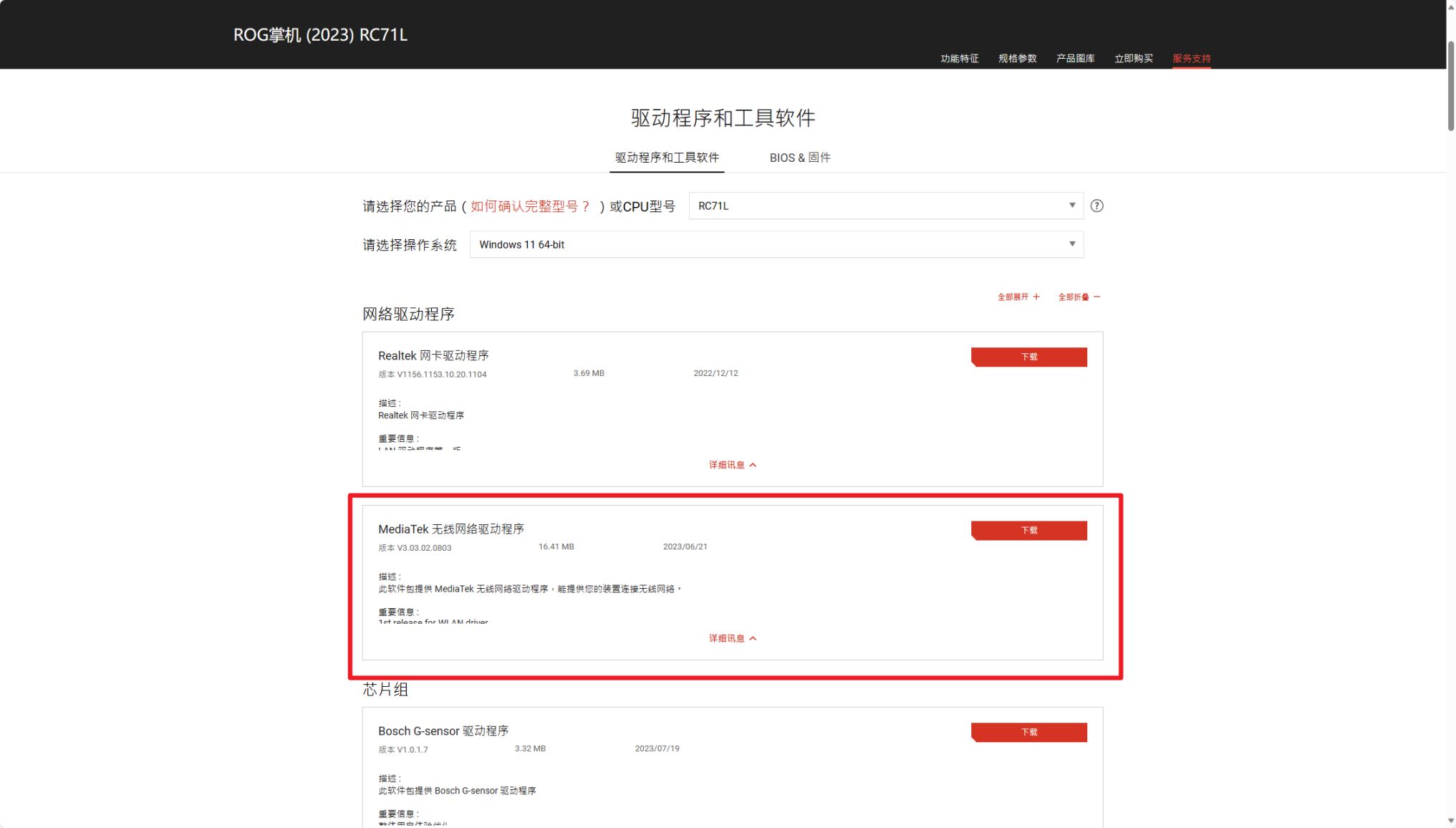The image size is (1456, 828).
Task: Switch to the BIOS & 固件 tab
Action: pos(799,158)
